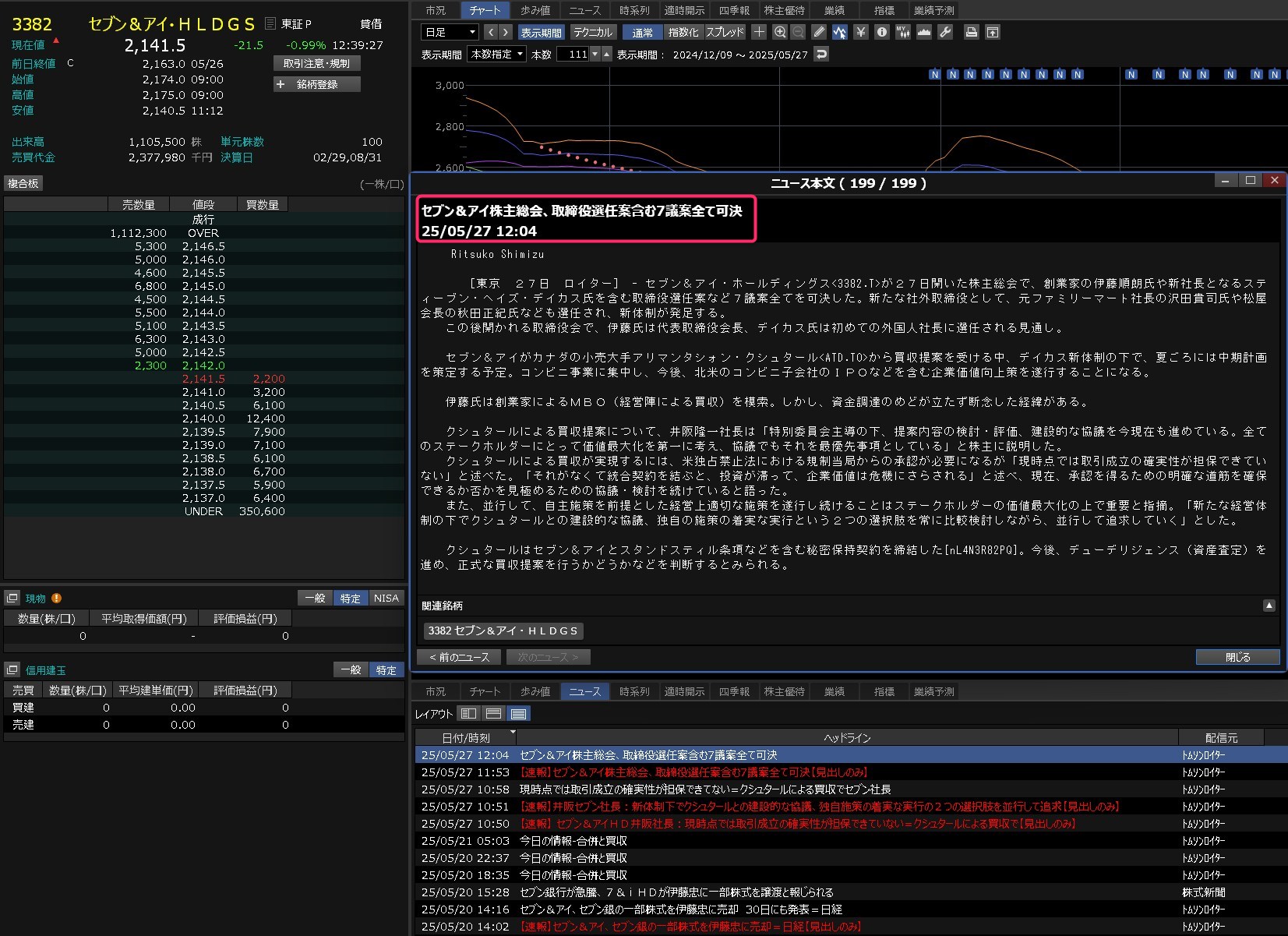The height and width of the screenshot is (936, 1288).
Task: Switch to the upper 業績予測 tab
Action: [933, 10]
